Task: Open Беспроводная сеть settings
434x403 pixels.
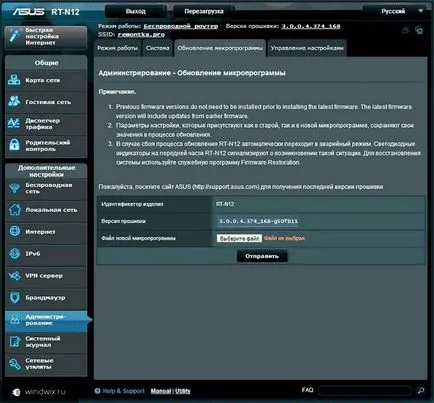Action: click(x=46, y=188)
